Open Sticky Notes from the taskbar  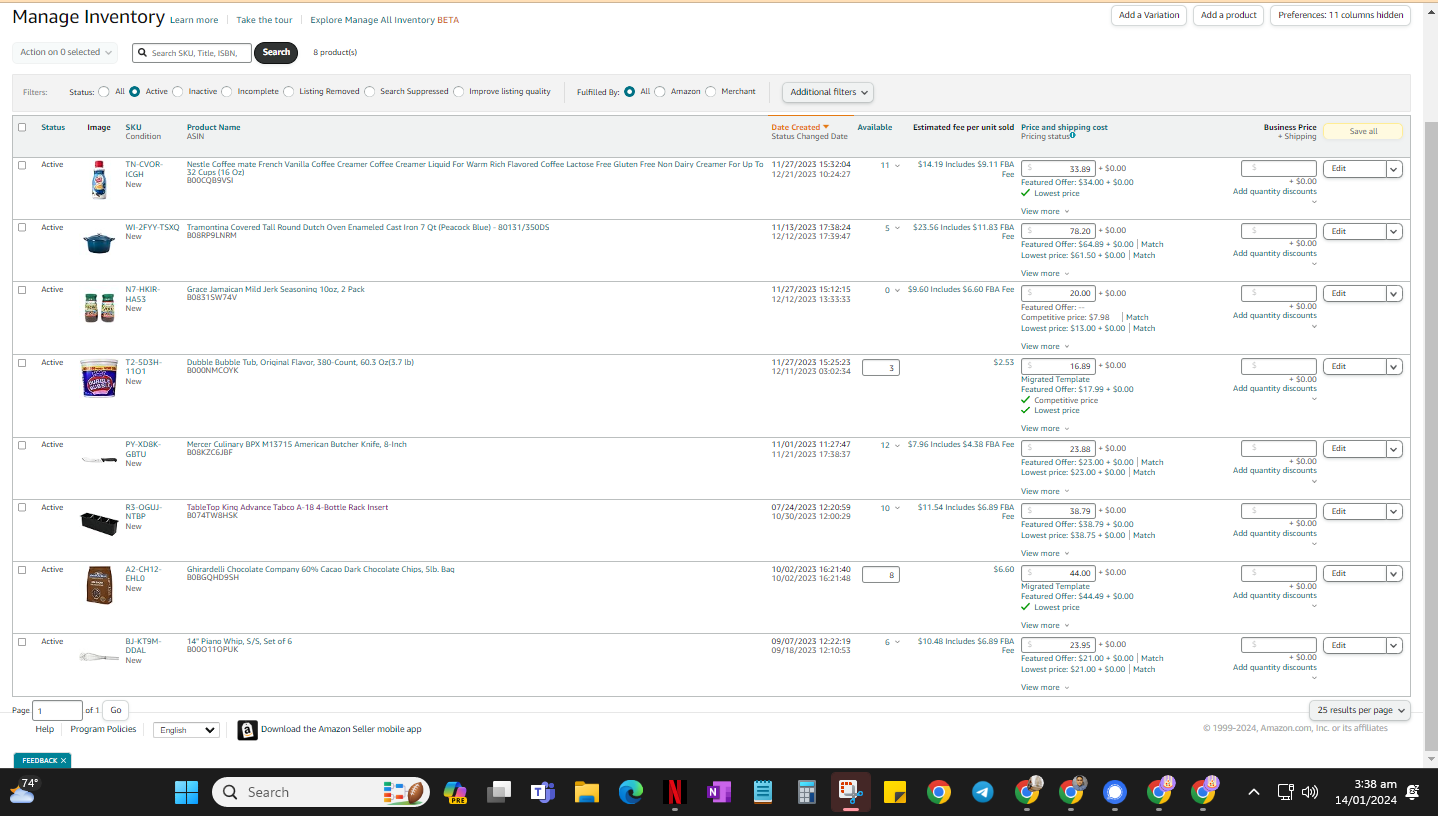click(894, 792)
